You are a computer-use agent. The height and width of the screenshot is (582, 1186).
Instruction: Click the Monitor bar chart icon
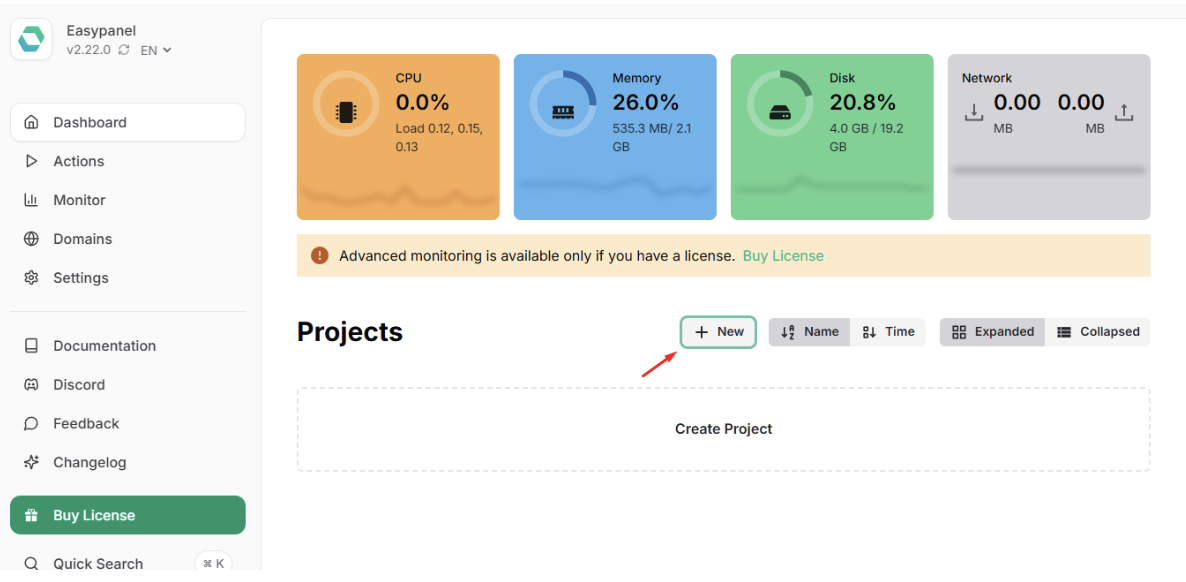[x=31, y=200]
